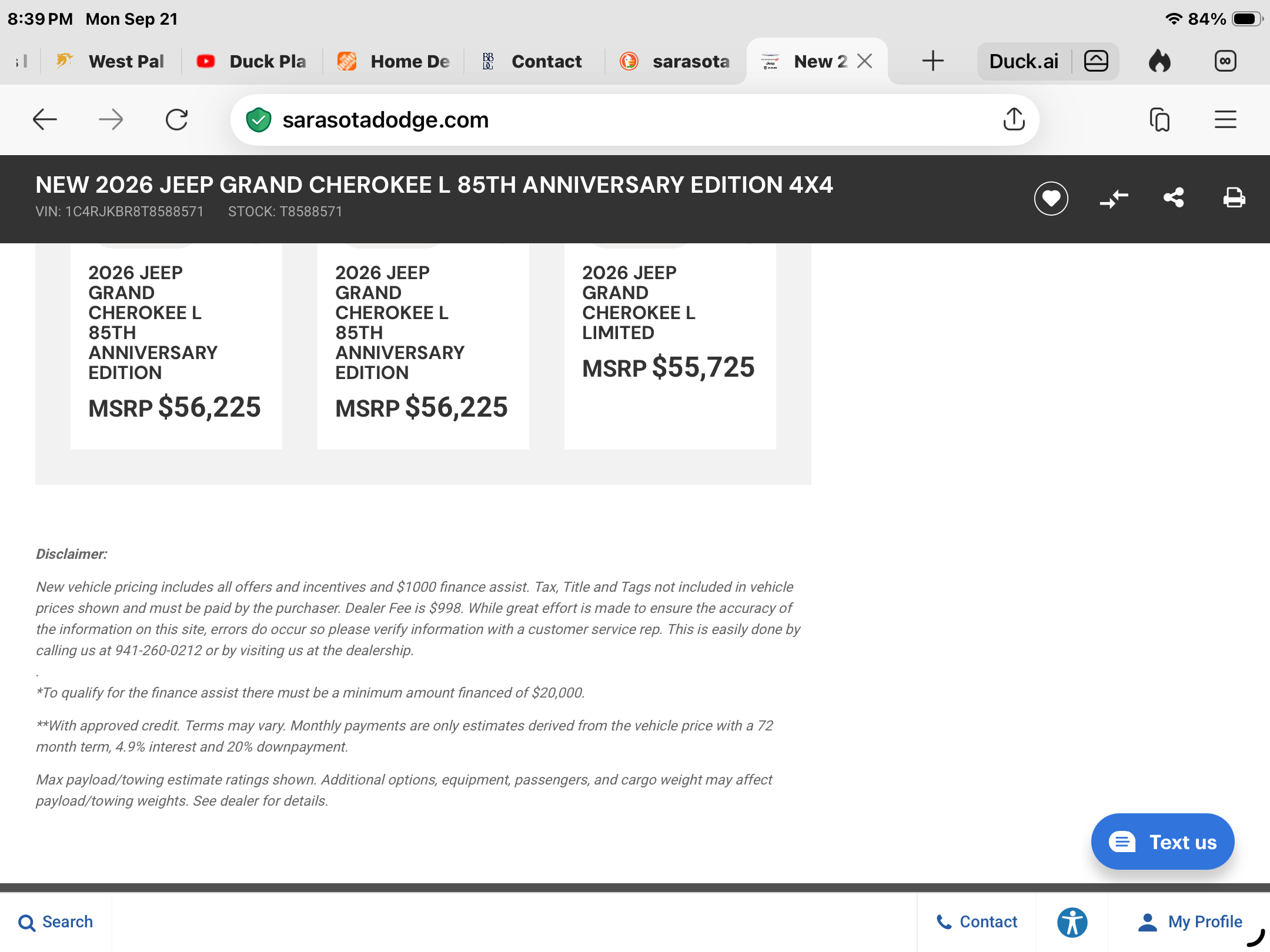The height and width of the screenshot is (952, 1270).
Task: Go forward with the browser forward arrow
Action: [111, 120]
